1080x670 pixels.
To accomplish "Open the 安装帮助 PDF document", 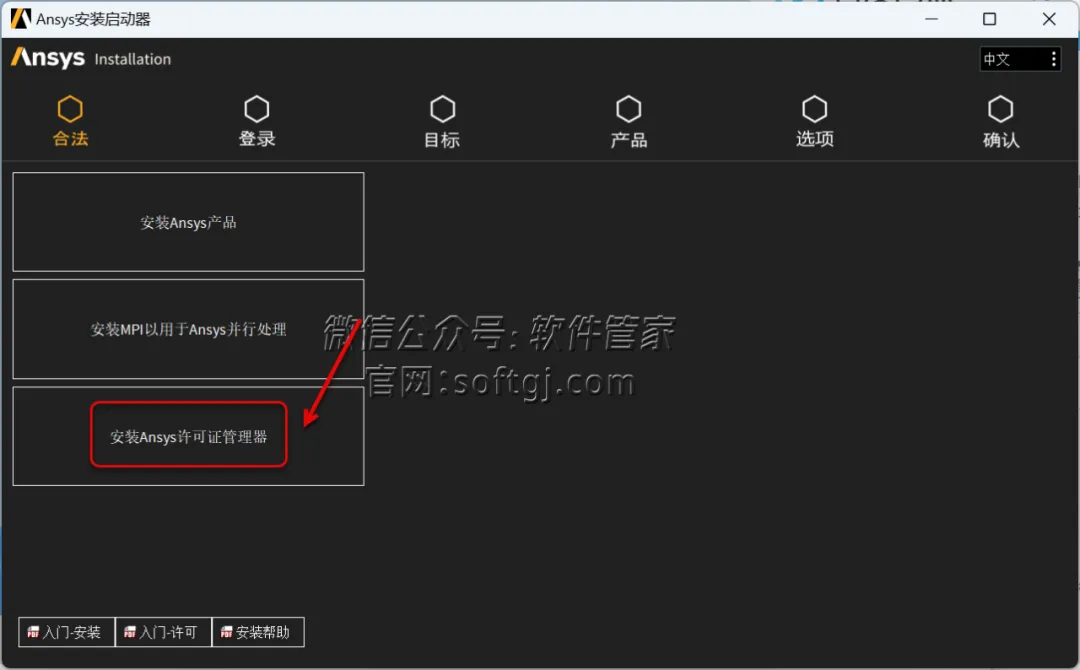I will [x=258, y=632].
